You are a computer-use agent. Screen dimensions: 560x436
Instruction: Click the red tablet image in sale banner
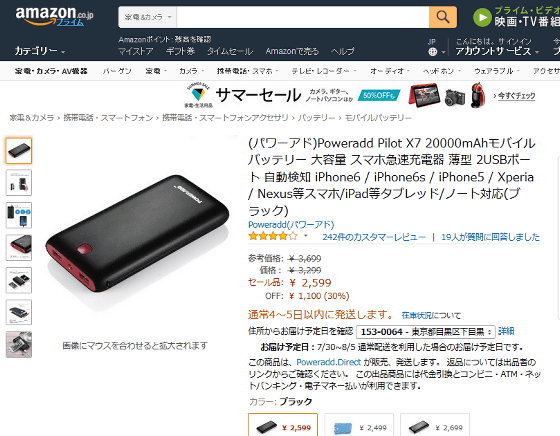pyautogui.click(x=425, y=95)
